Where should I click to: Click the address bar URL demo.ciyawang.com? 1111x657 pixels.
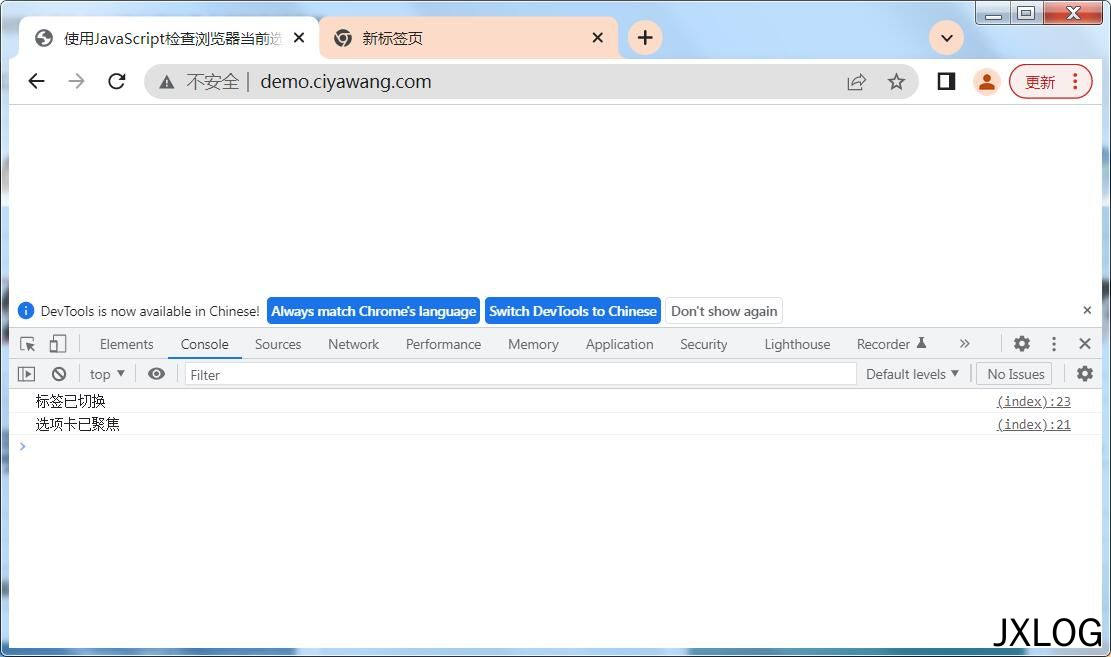[346, 82]
